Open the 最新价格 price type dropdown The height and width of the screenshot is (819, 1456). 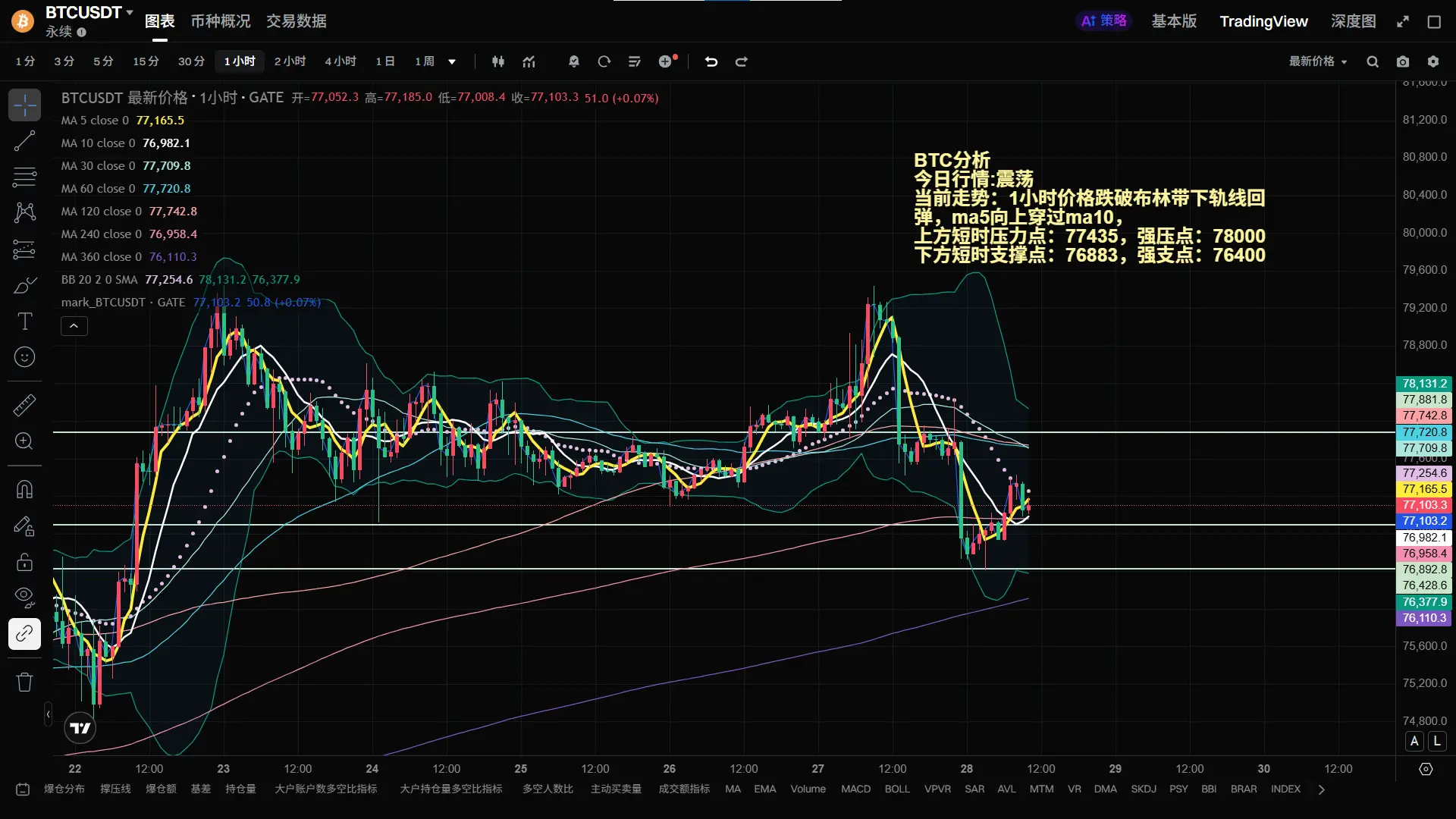click(x=1318, y=61)
